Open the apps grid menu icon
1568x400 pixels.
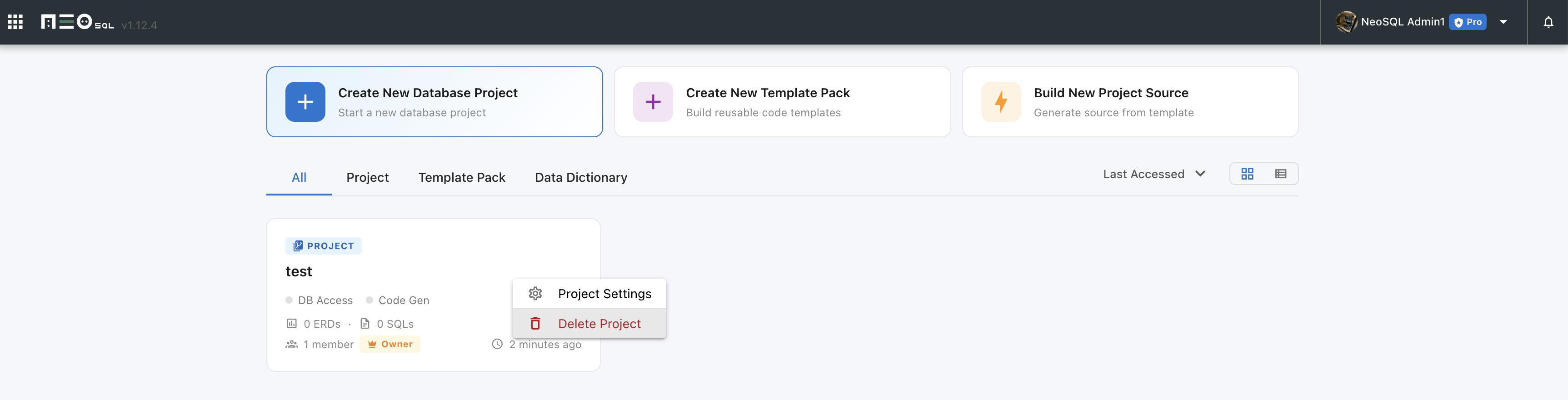coord(15,23)
